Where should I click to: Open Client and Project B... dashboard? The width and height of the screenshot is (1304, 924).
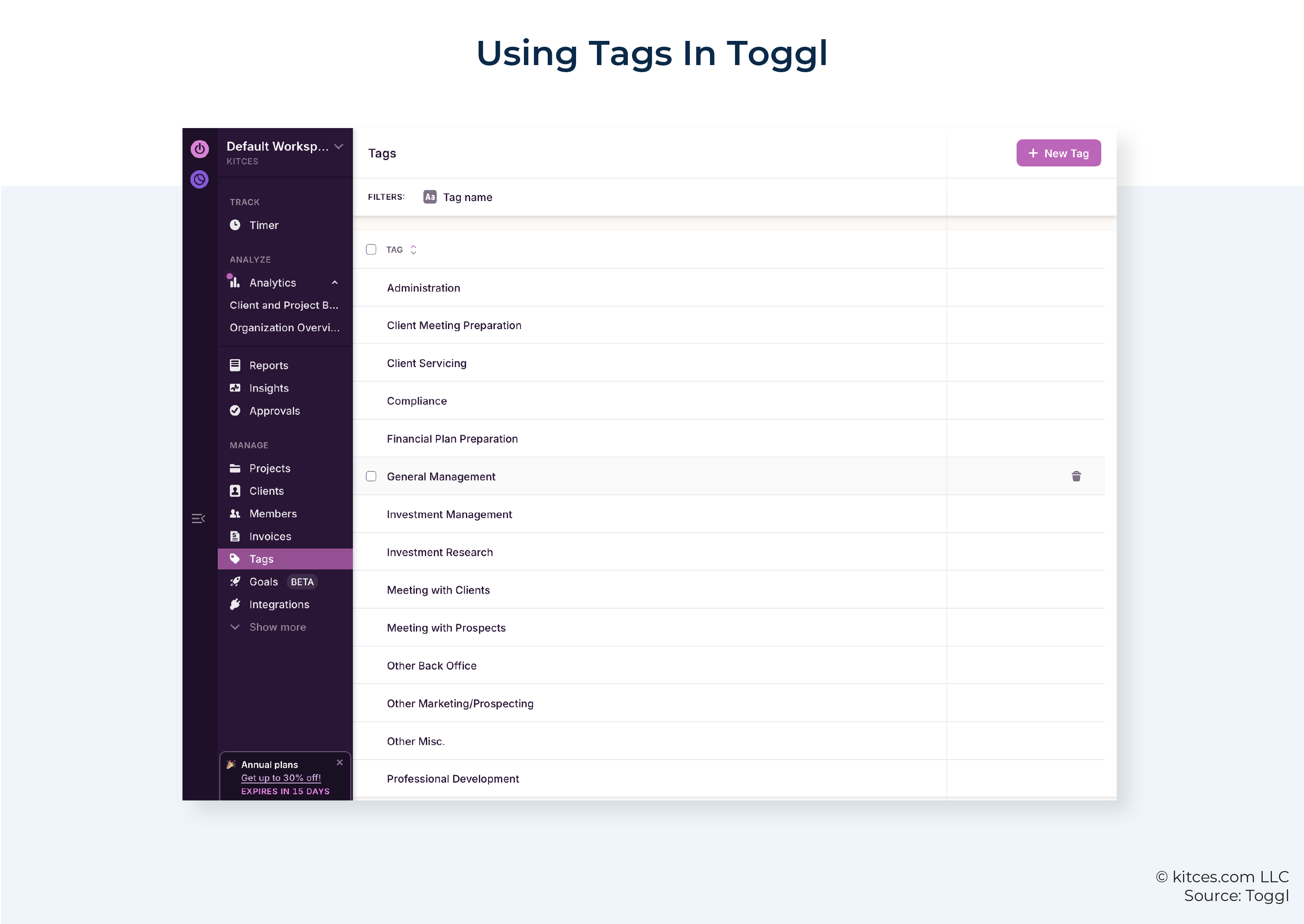click(285, 305)
